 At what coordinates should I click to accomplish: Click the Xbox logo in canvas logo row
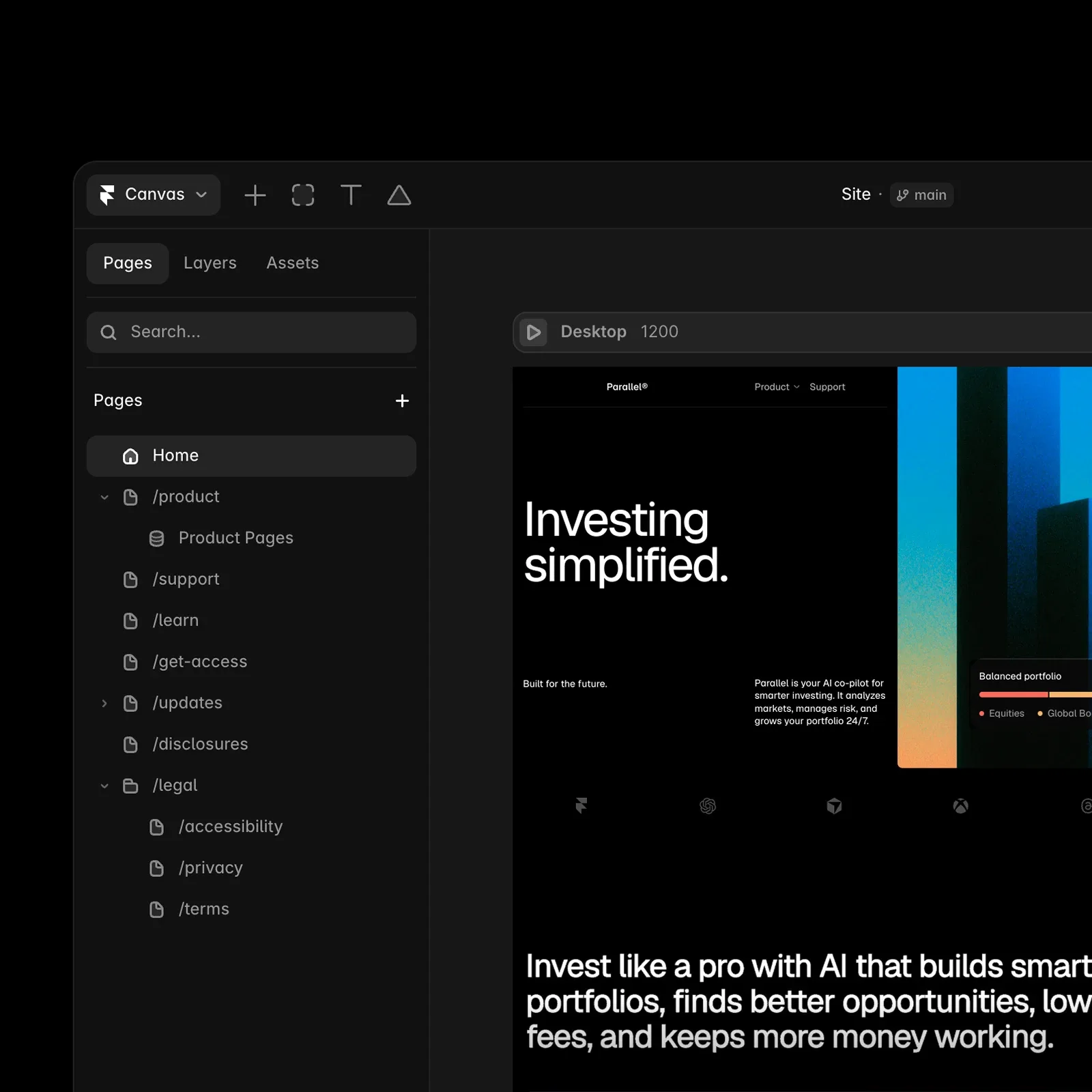click(x=960, y=806)
